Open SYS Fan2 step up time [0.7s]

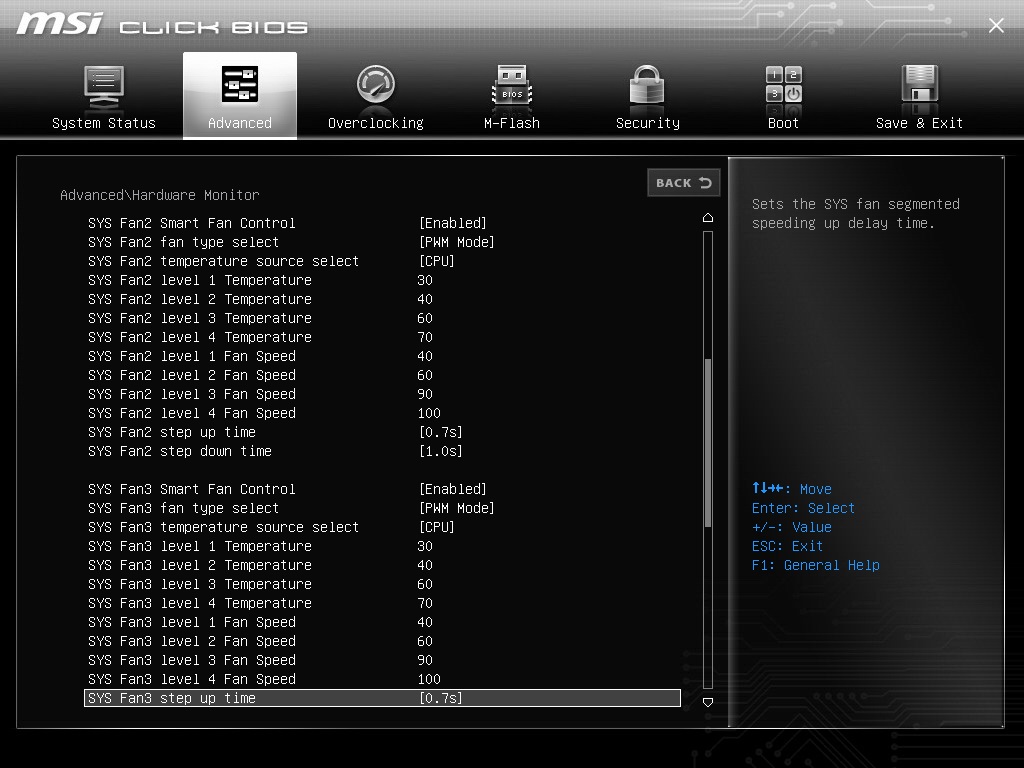441,432
